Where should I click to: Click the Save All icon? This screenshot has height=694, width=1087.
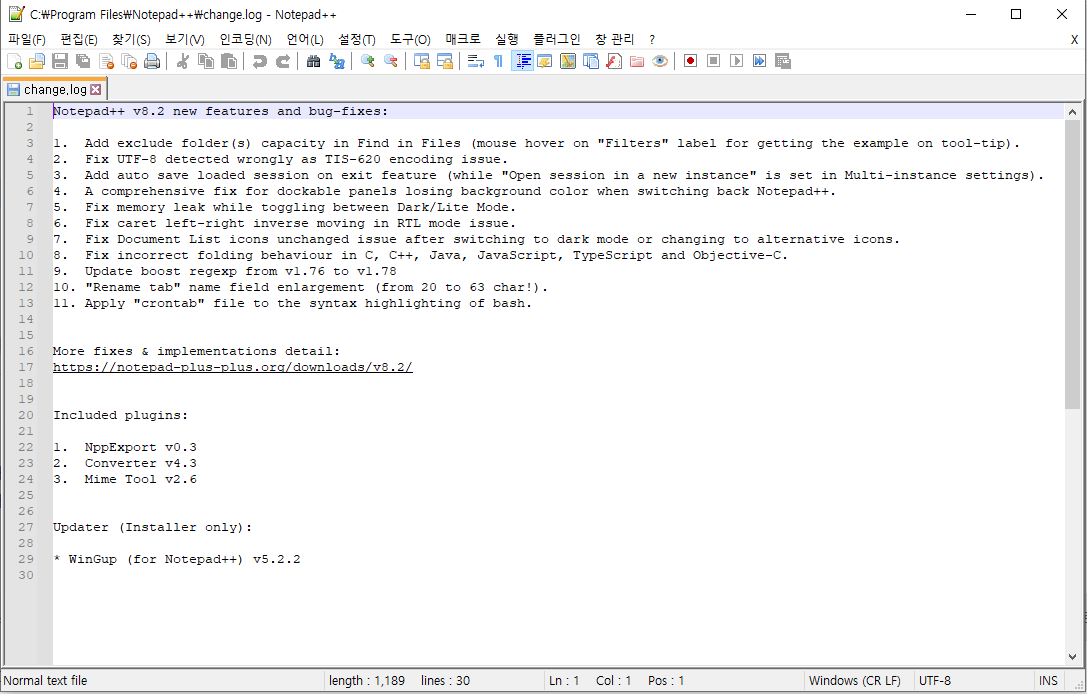click(83, 61)
